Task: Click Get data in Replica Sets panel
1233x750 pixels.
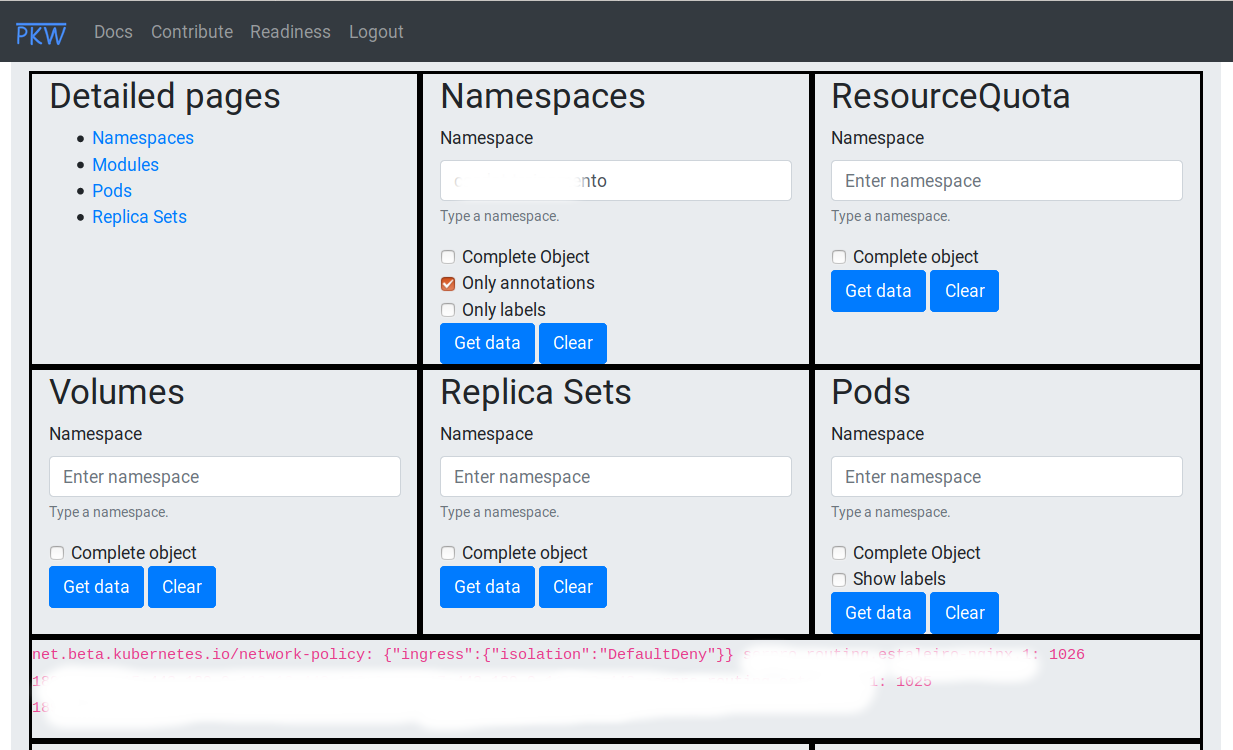Action: click(x=487, y=587)
